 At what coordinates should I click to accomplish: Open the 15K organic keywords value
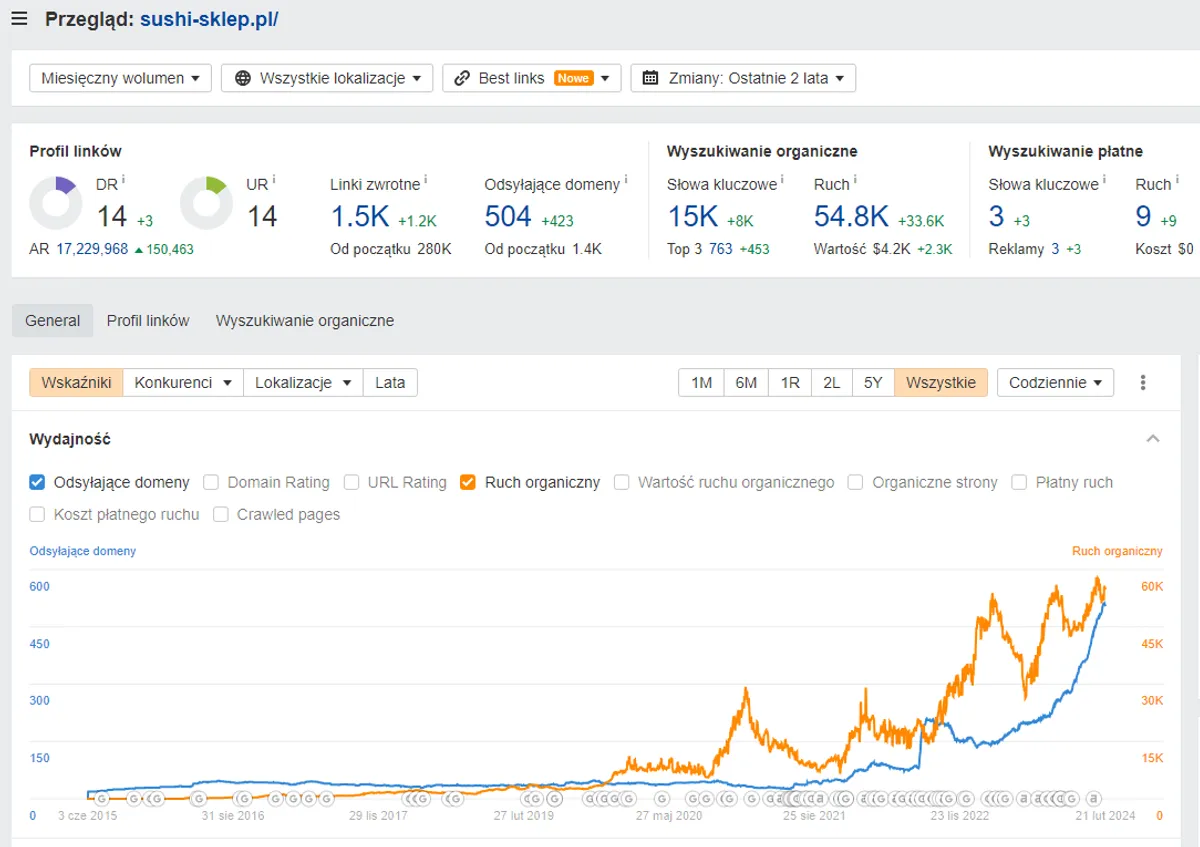click(693, 216)
